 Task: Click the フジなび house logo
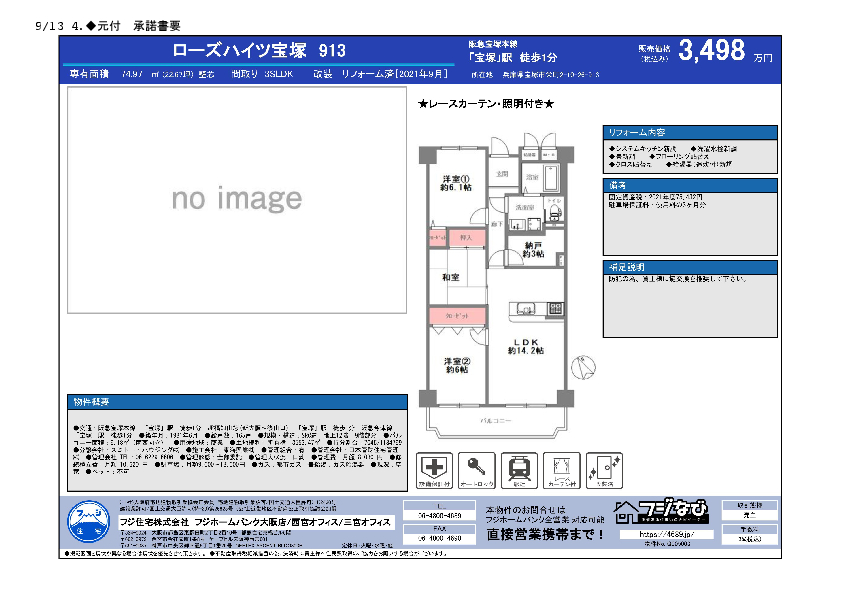[661, 511]
